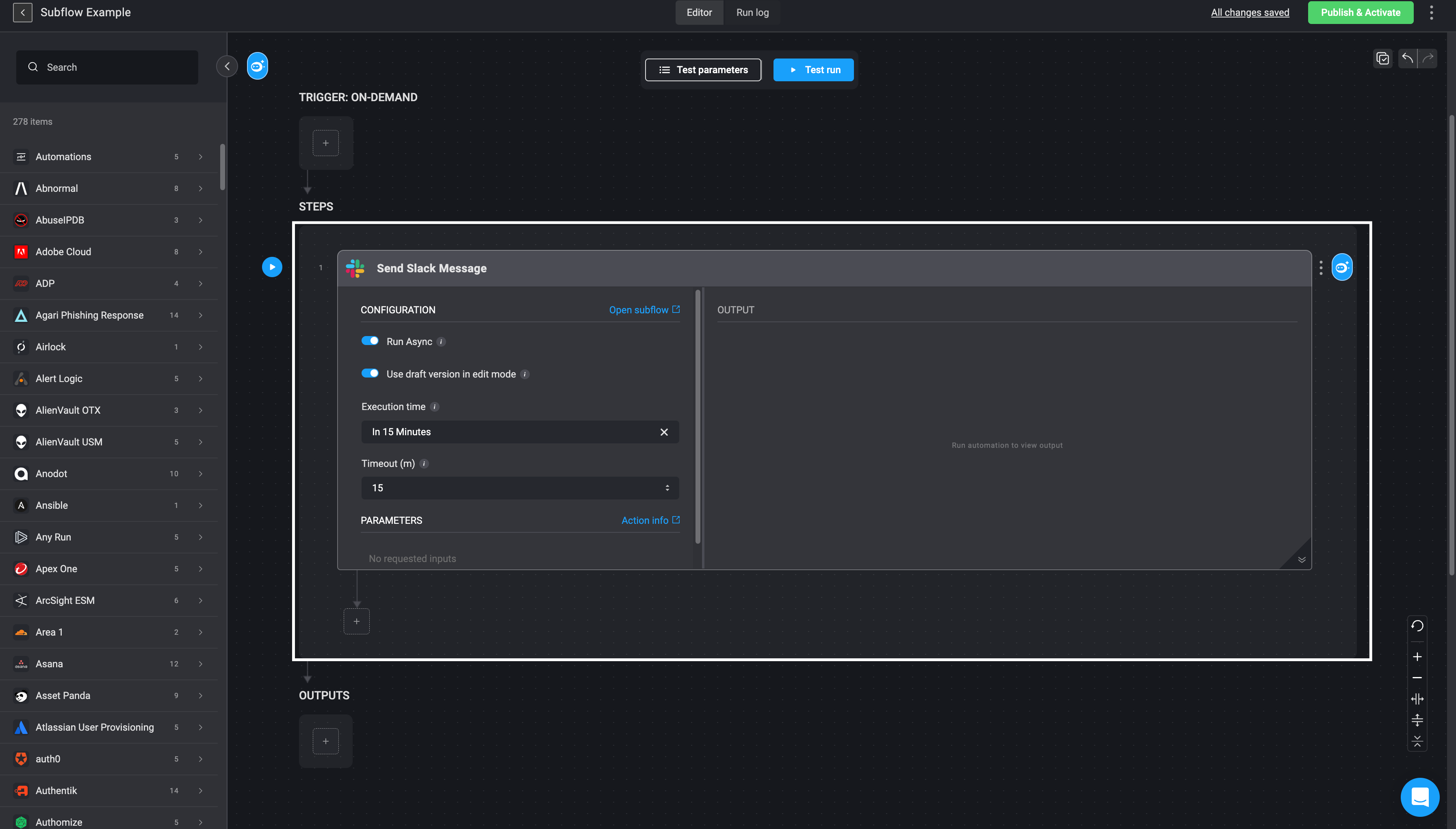Open the bot assistant icon on step card

tap(1341, 268)
